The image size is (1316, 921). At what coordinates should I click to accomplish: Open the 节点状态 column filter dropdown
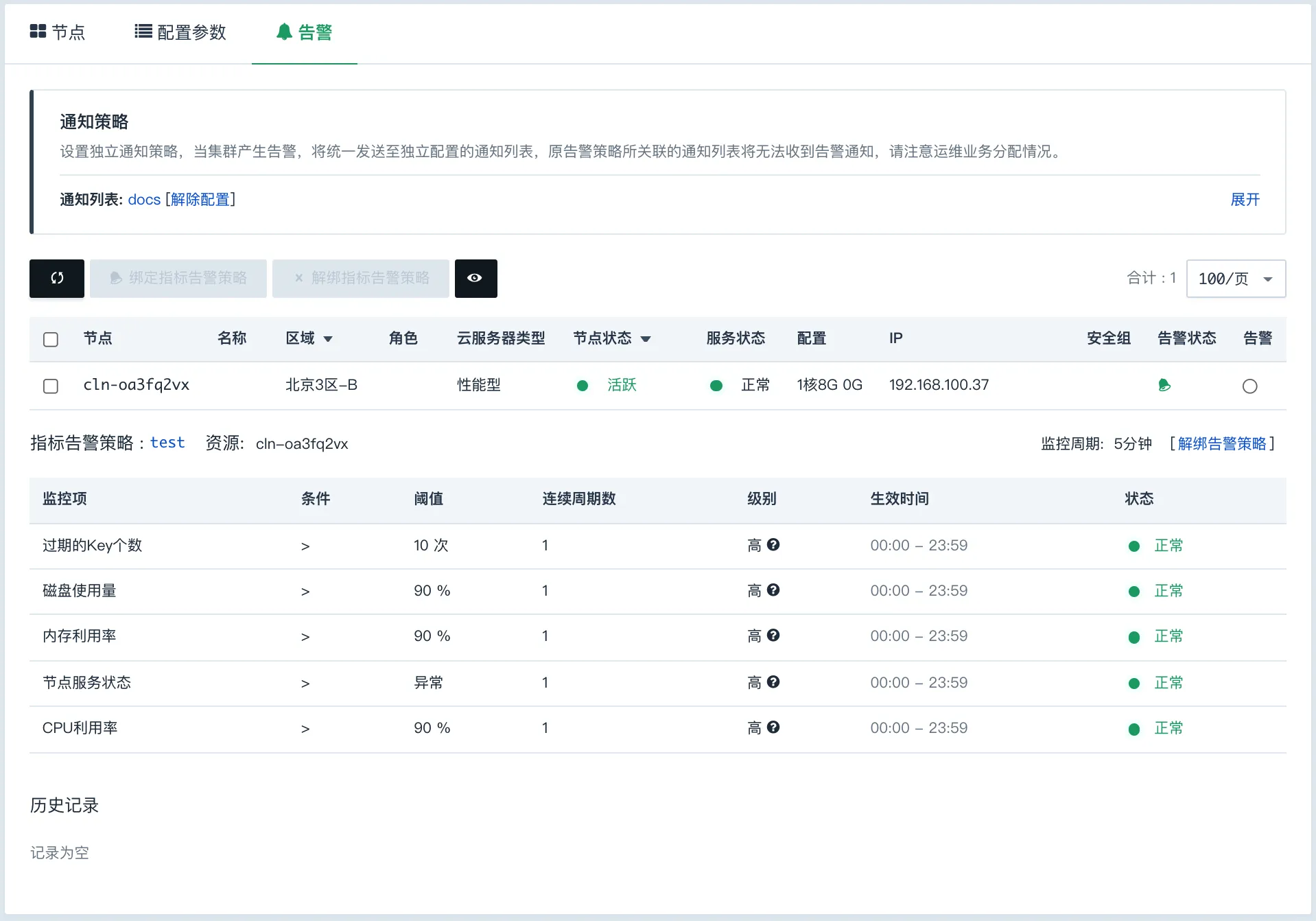646,339
